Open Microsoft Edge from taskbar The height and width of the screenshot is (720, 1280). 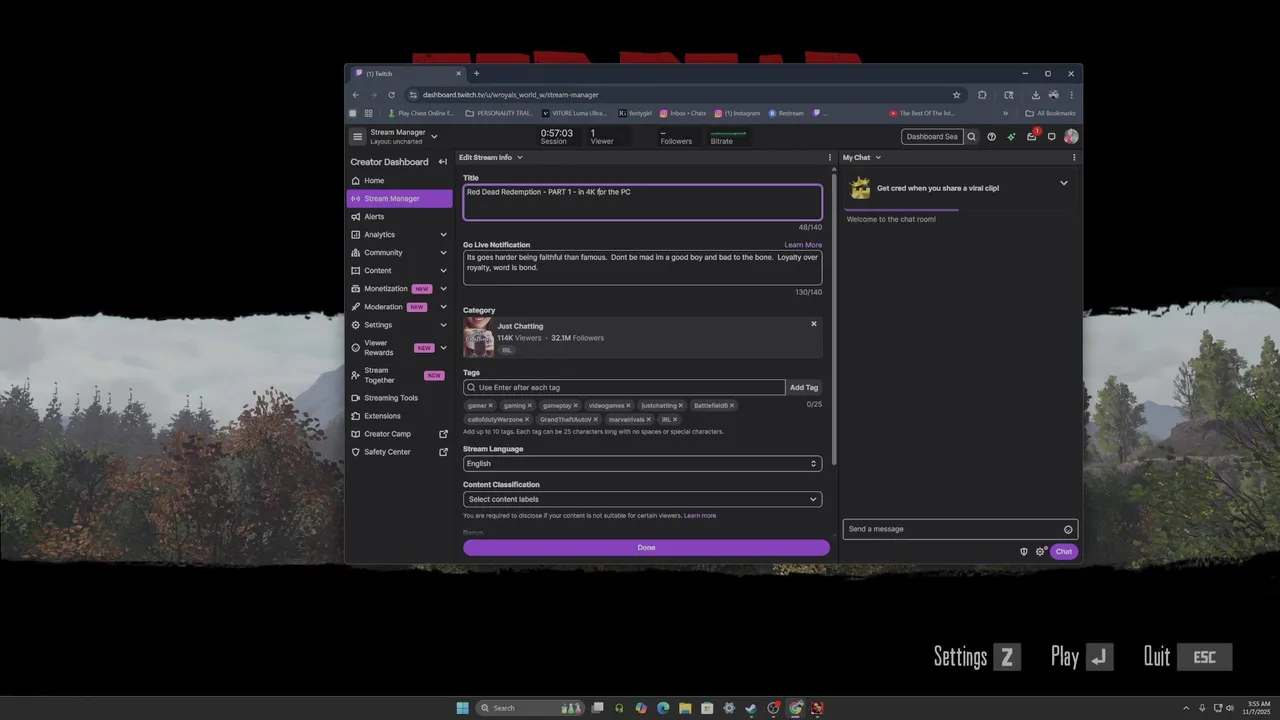coord(663,708)
